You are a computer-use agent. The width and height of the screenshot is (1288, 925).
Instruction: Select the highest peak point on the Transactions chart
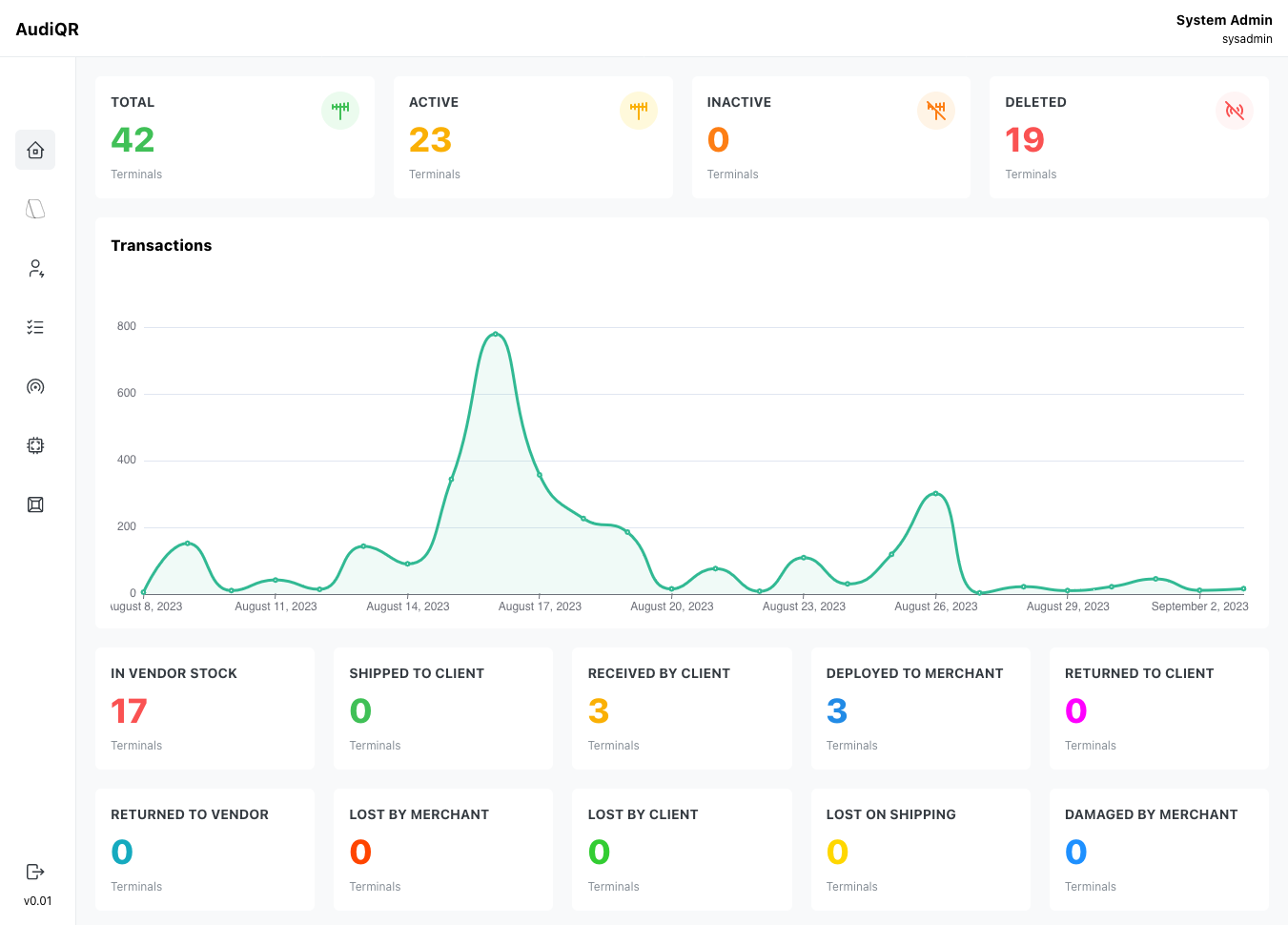tap(495, 334)
